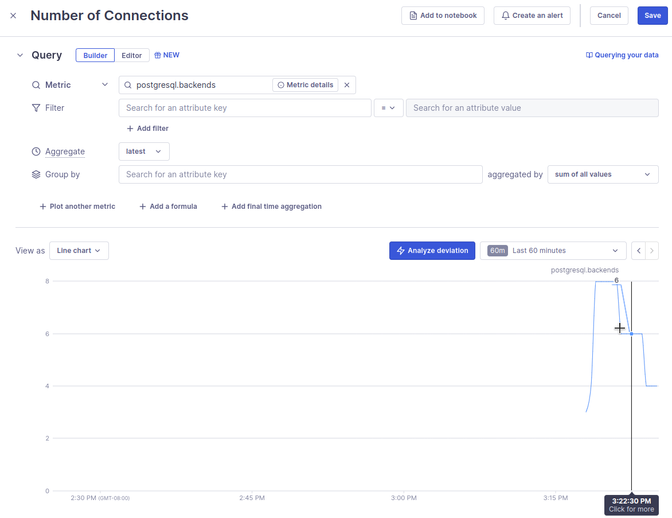Open the Querying your data link
The height and width of the screenshot is (518, 672).
[622, 55]
